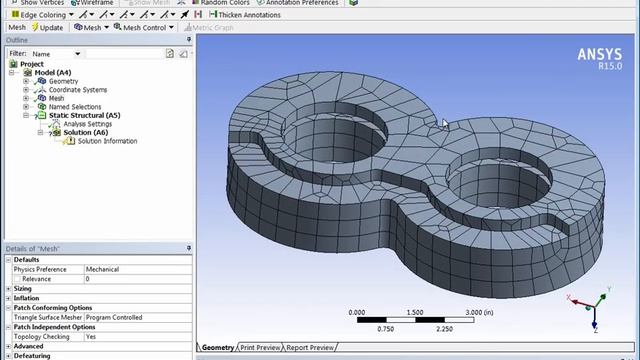The image size is (640, 360).
Task: Toggle Wireframe display
Action: (92, 2)
